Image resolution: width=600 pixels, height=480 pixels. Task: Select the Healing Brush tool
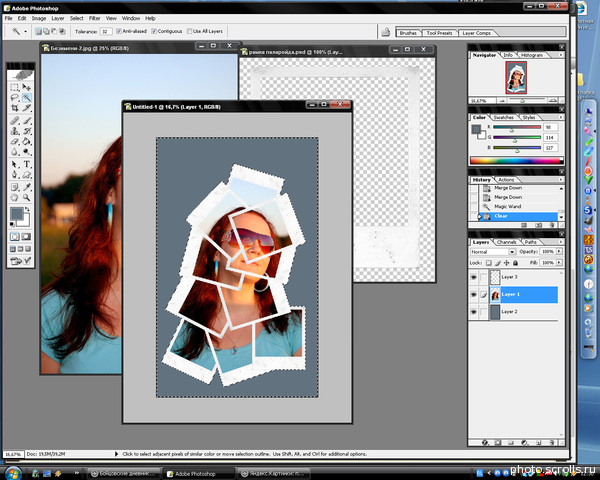[x=15, y=121]
